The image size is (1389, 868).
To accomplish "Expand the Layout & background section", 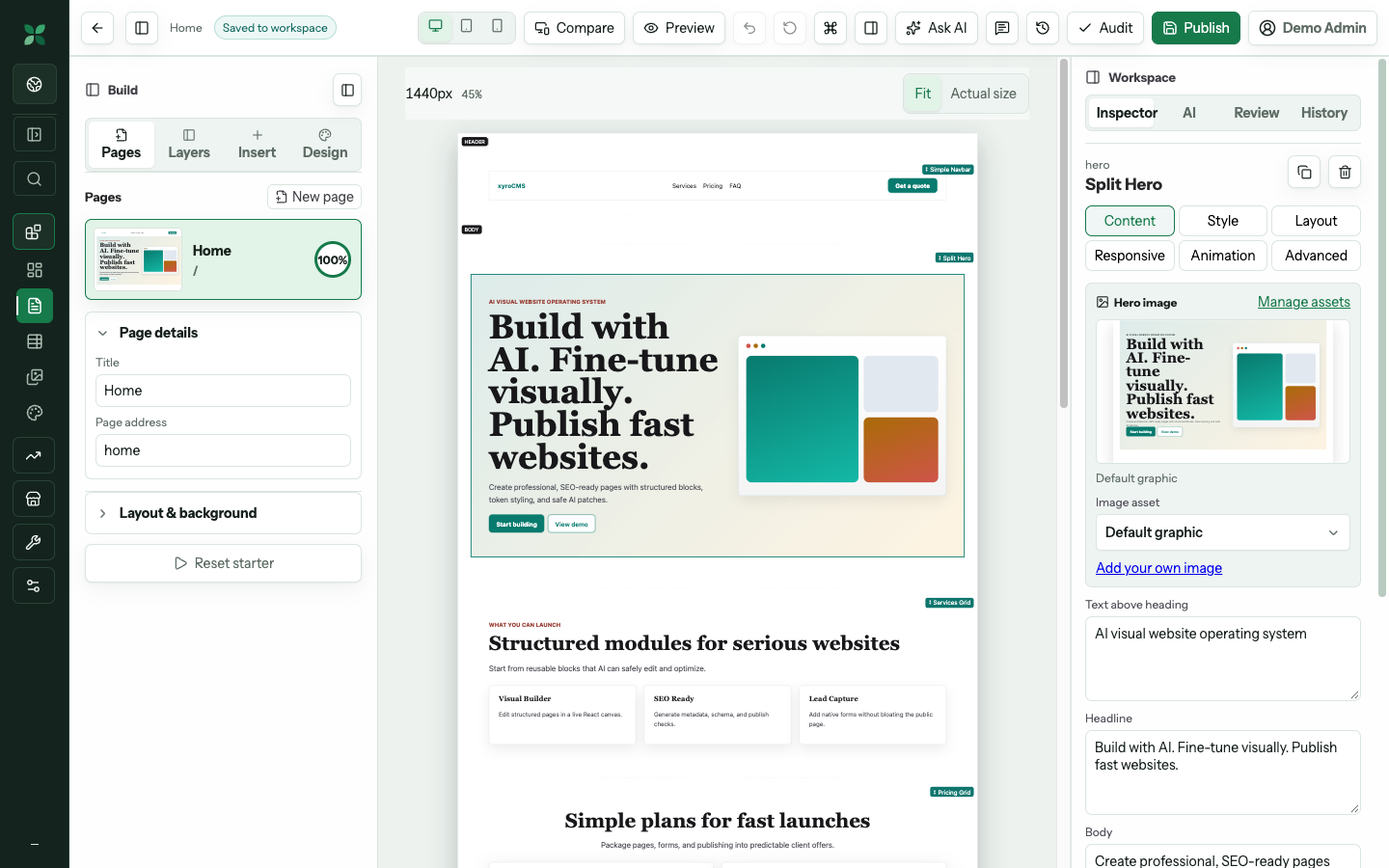I will (x=223, y=513).
